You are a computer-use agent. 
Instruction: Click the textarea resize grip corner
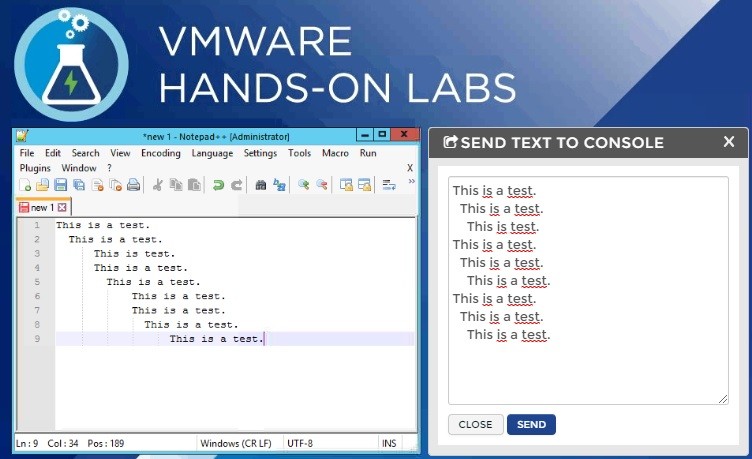click(723, 399)
